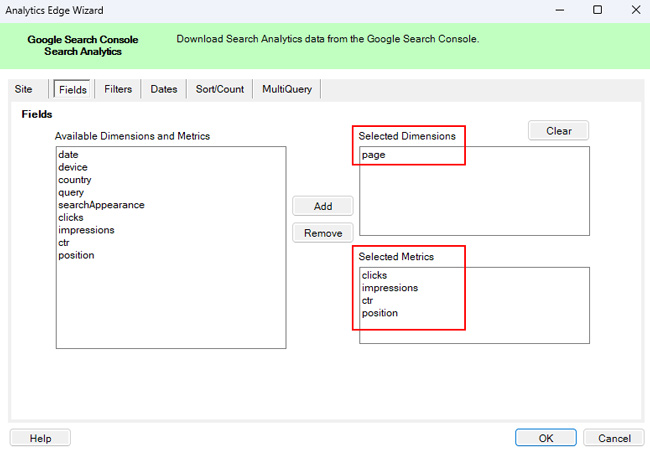This screenshot has width=650, height=455.
Task: Choose 'country' from available dimensions
Action: tap(75, 180)
